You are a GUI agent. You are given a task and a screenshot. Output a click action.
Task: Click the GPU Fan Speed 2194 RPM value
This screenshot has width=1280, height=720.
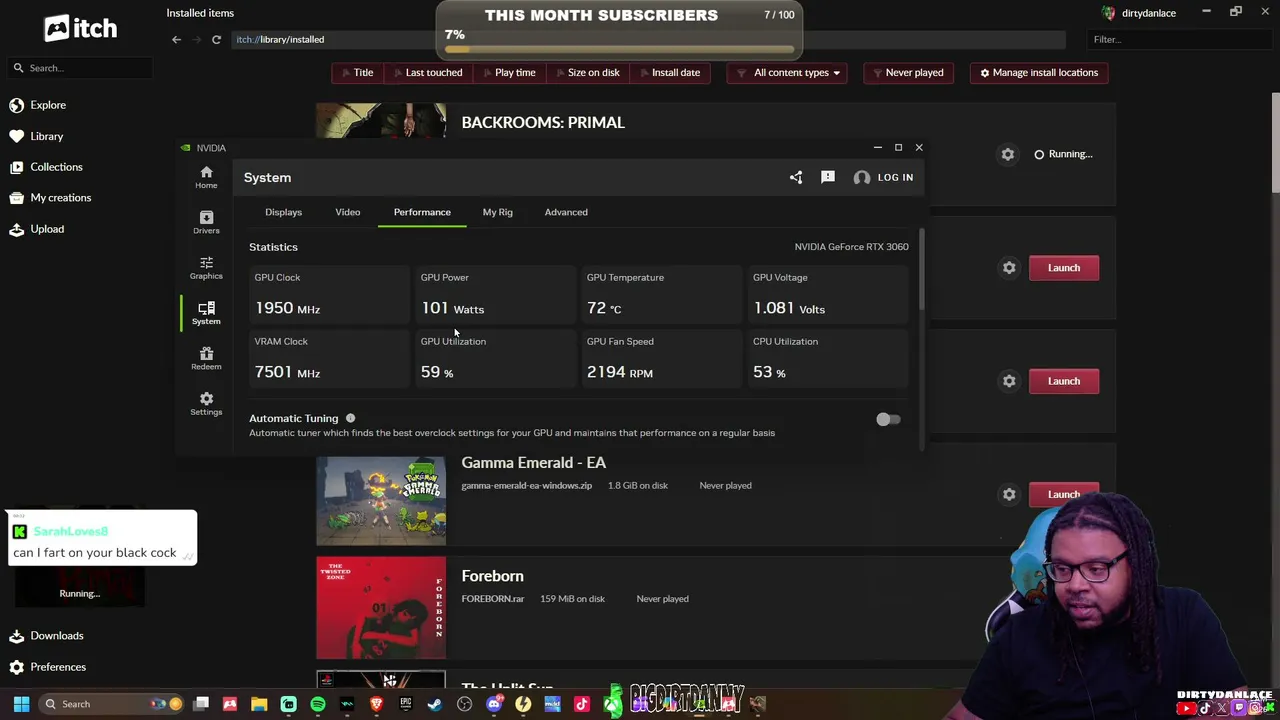coord(620,372)
